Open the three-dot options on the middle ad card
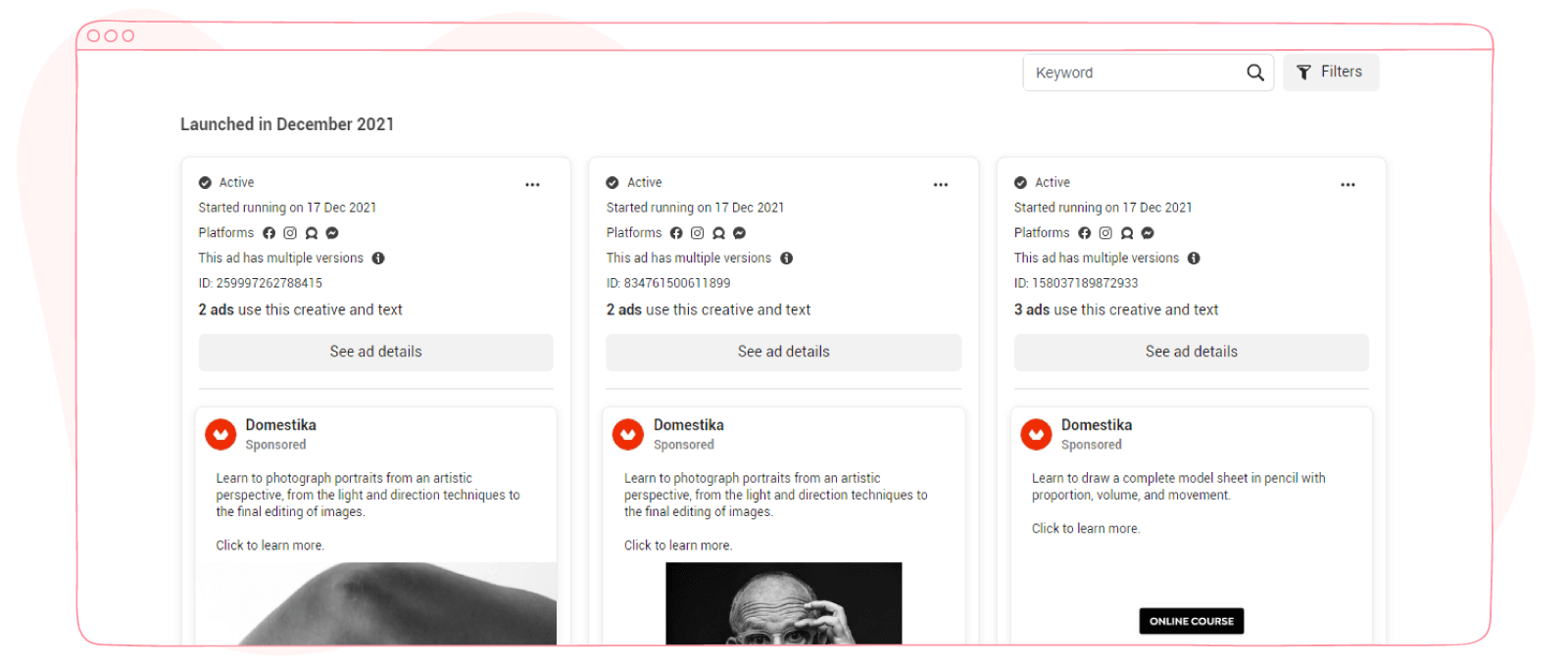1568x666 pixels. point(941,184)
